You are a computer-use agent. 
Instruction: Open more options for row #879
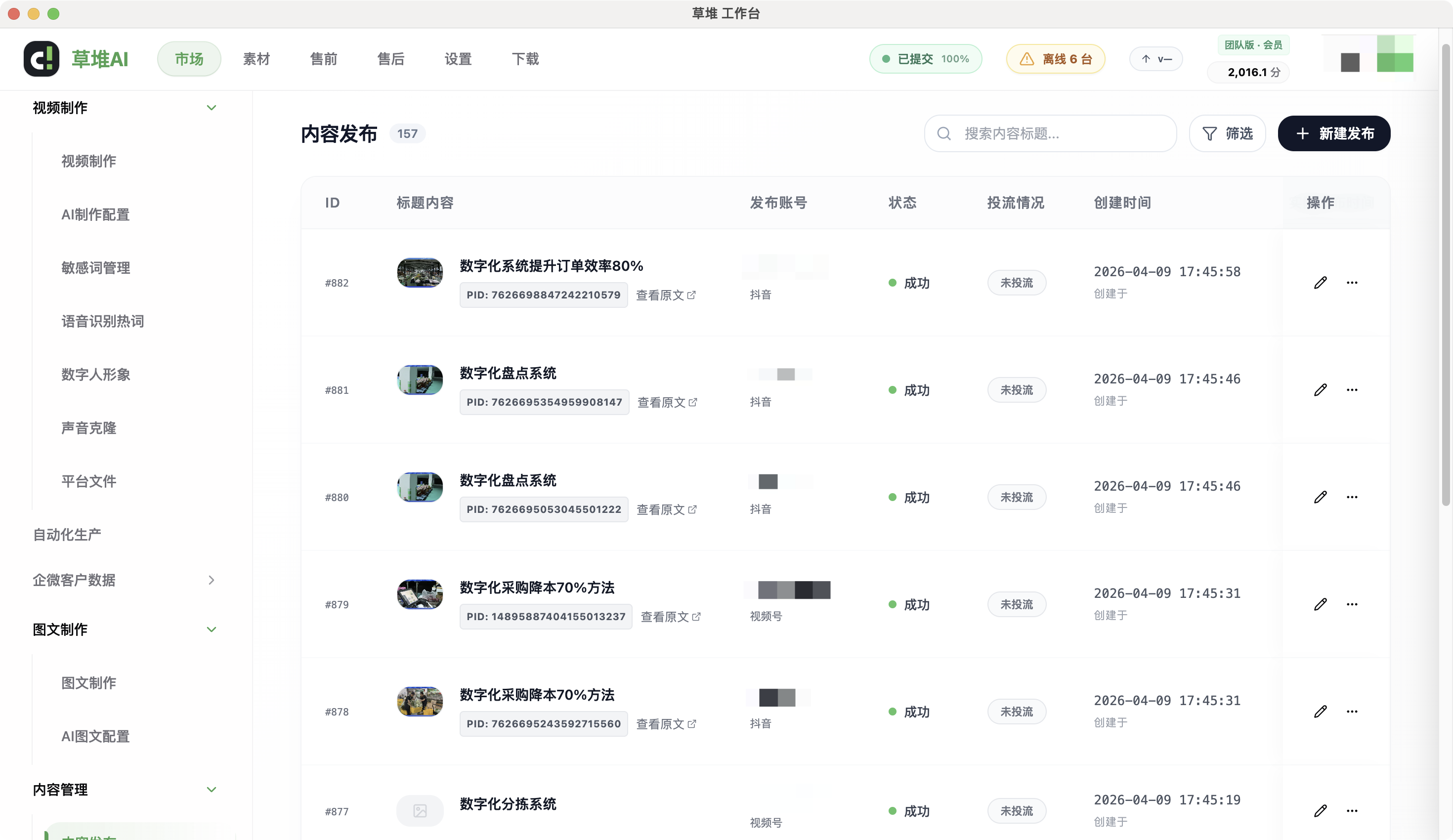(1352, 604)
